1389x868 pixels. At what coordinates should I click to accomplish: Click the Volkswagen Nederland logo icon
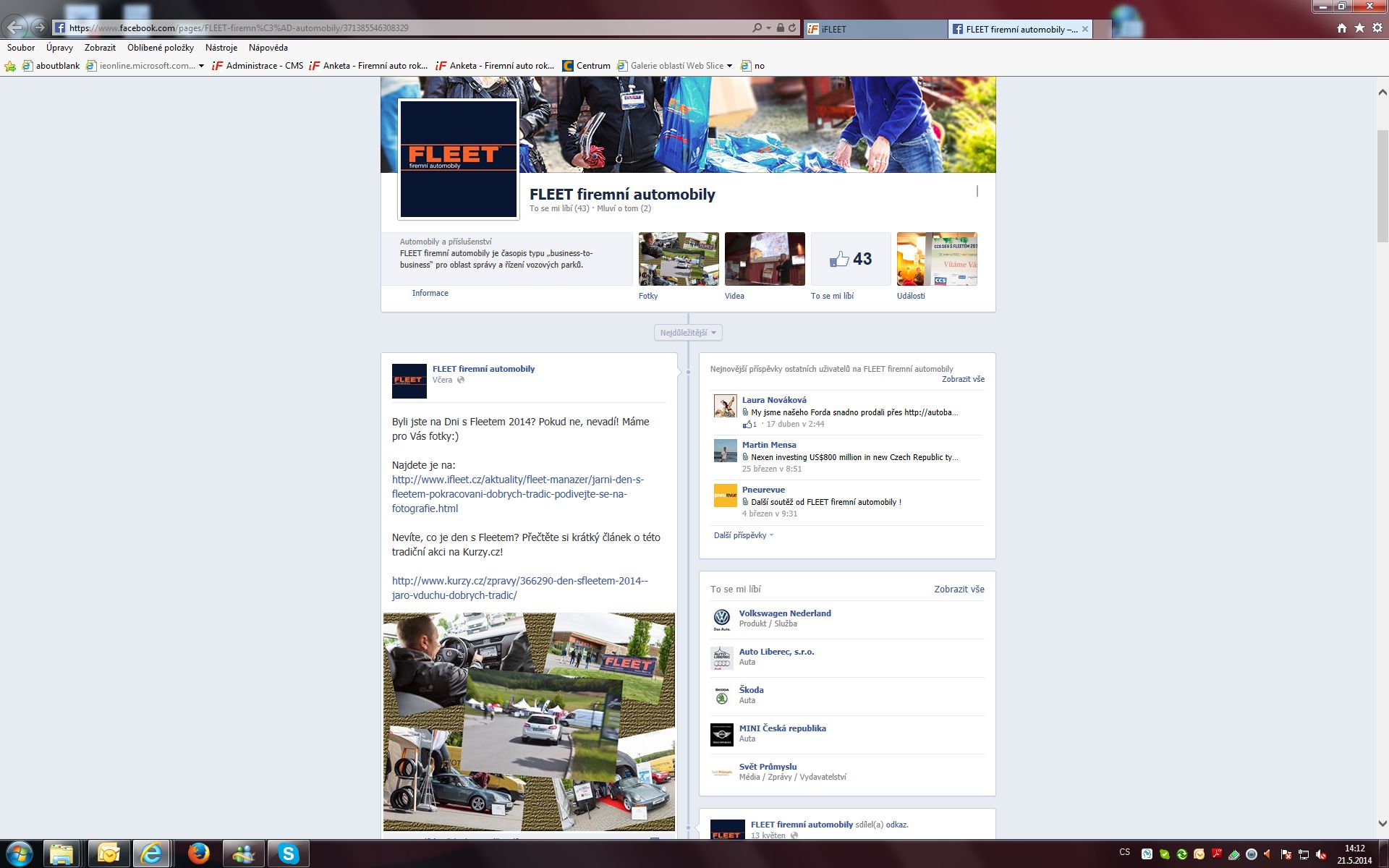721,619
